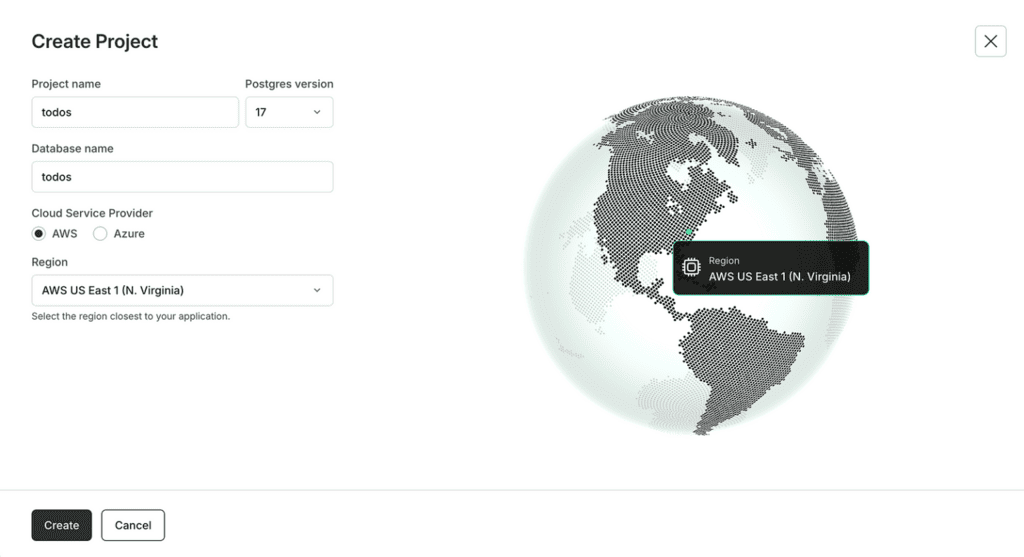Click the green region marker on the globe
1024x557 pixels.
[x=688, y=232]
